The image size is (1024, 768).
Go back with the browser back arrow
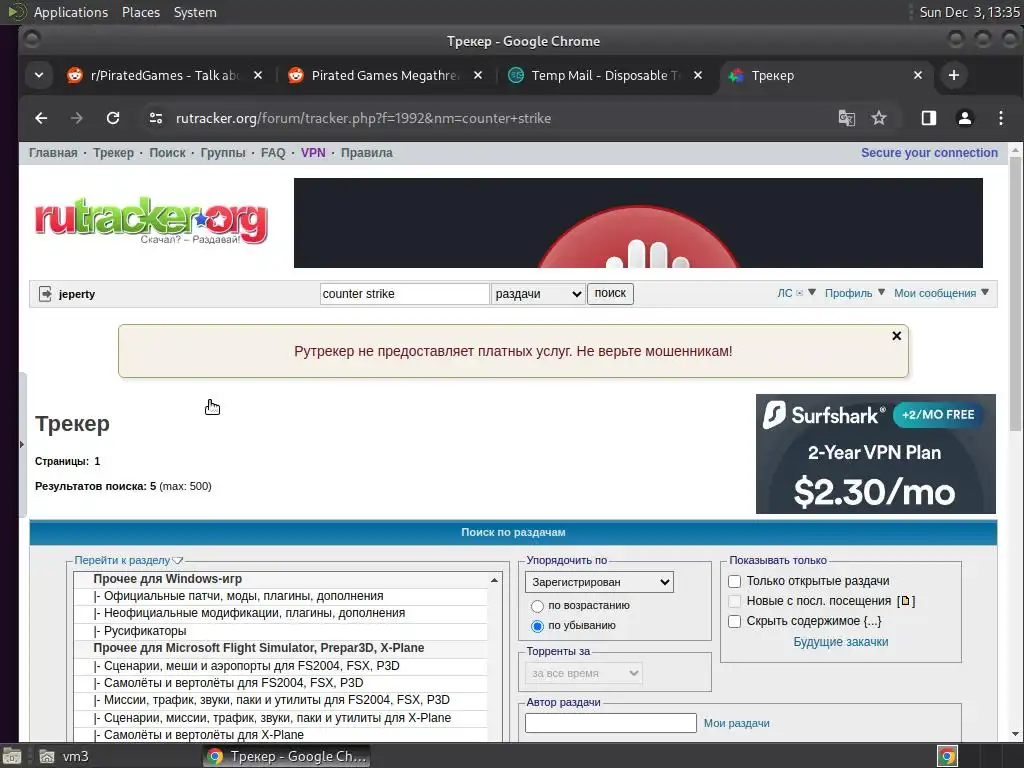[x=41, y=118]
